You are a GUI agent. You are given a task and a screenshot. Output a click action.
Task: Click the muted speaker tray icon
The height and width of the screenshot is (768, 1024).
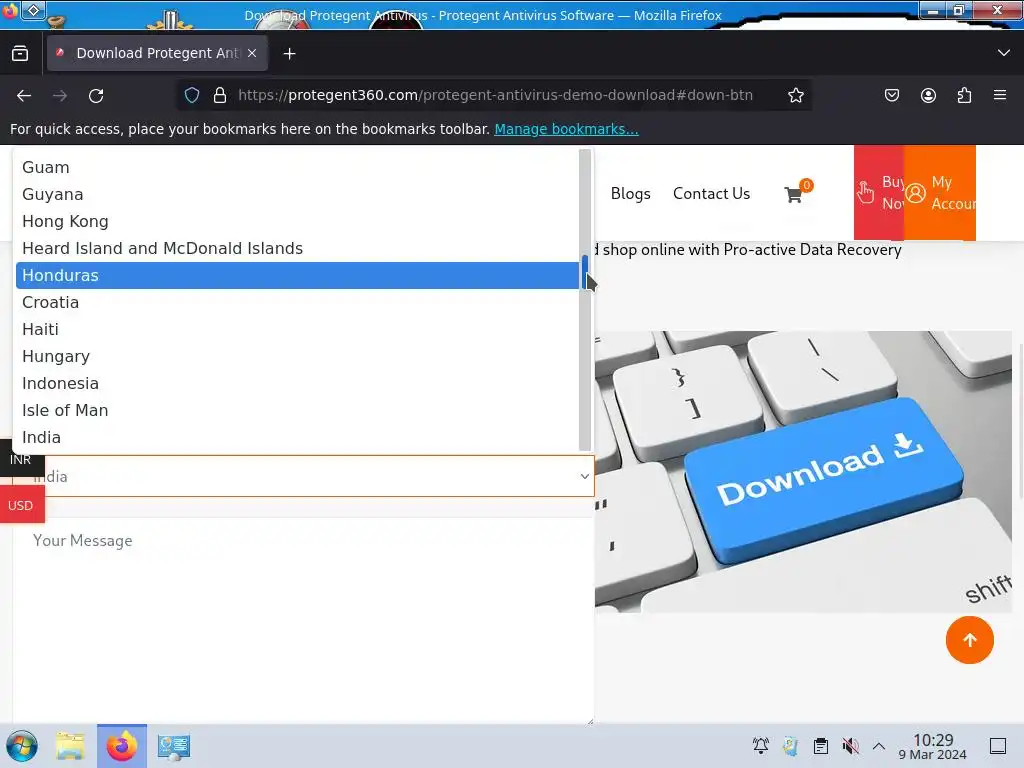click(850, 746)
